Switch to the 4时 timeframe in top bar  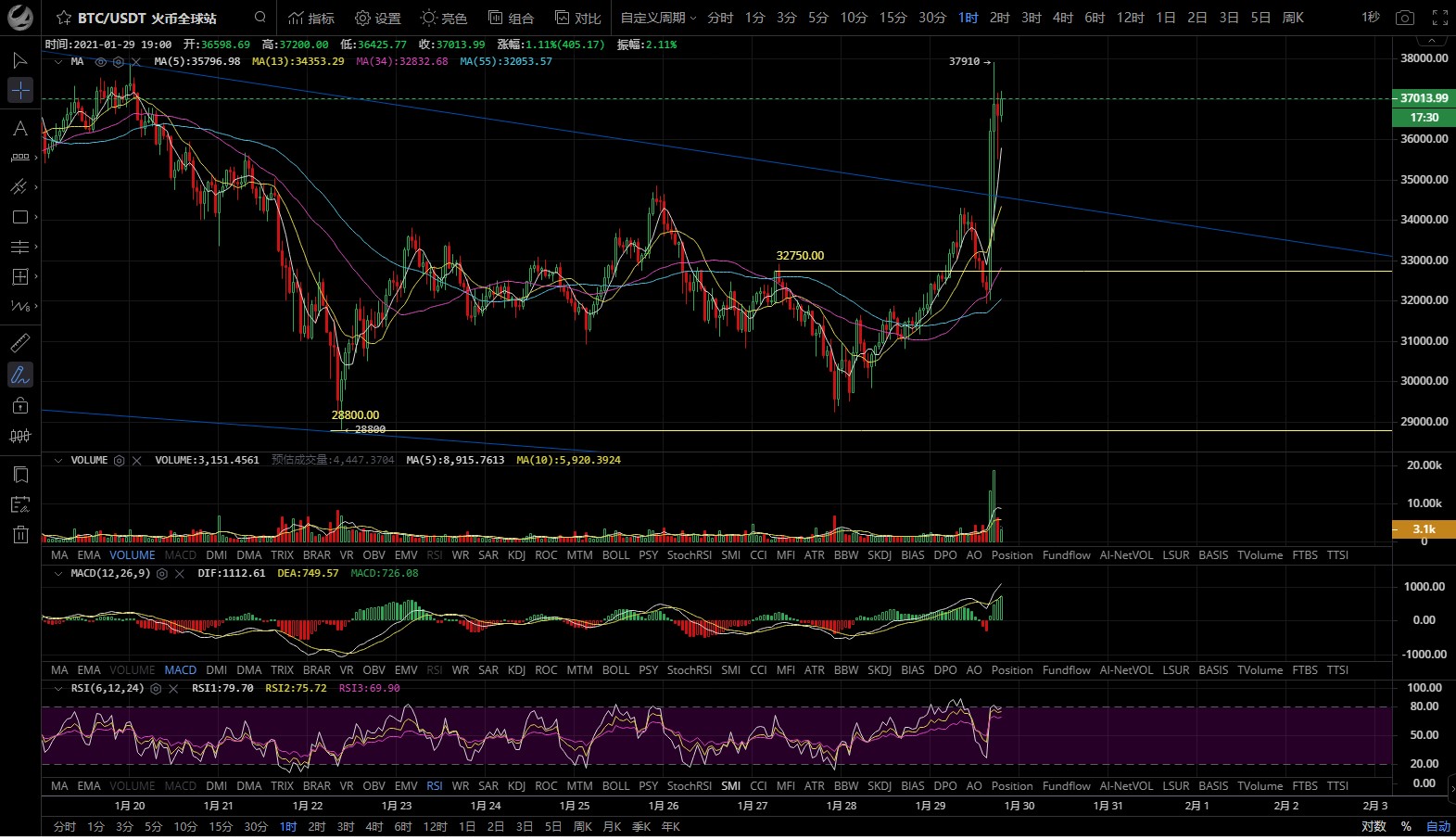(x=1063, y=18)
